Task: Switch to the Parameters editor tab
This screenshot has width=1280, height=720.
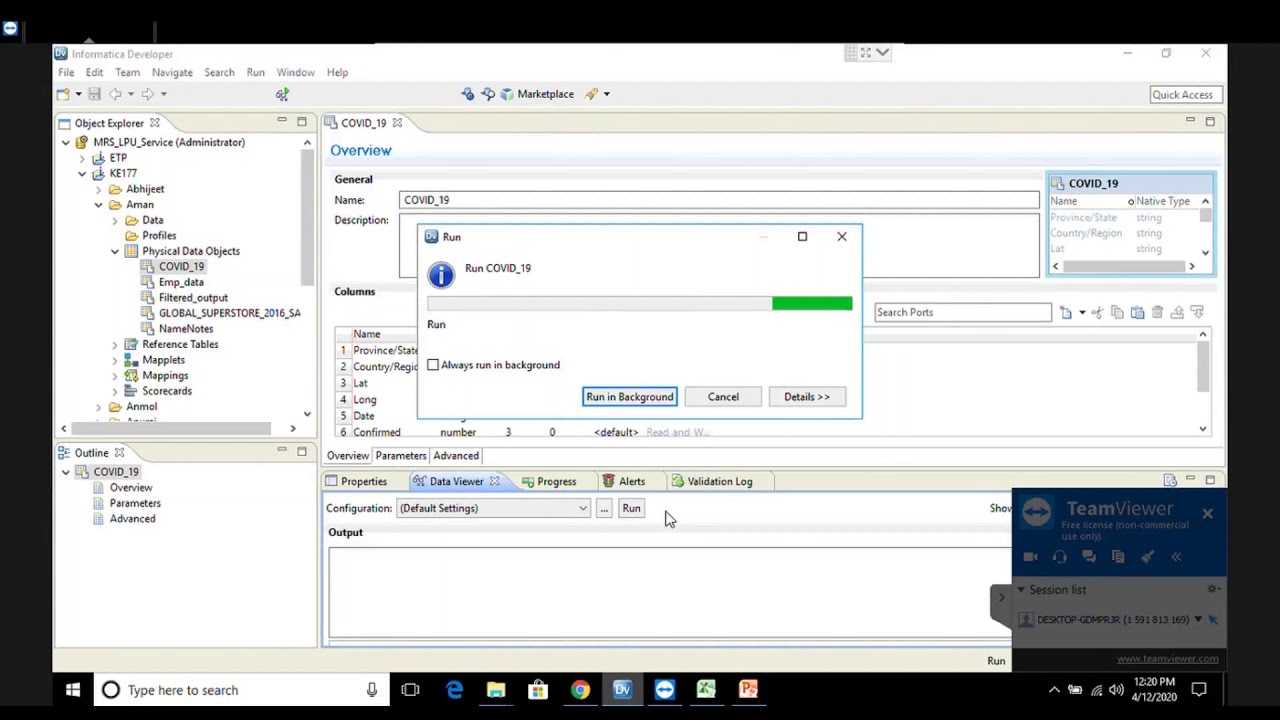Action: 401,455
